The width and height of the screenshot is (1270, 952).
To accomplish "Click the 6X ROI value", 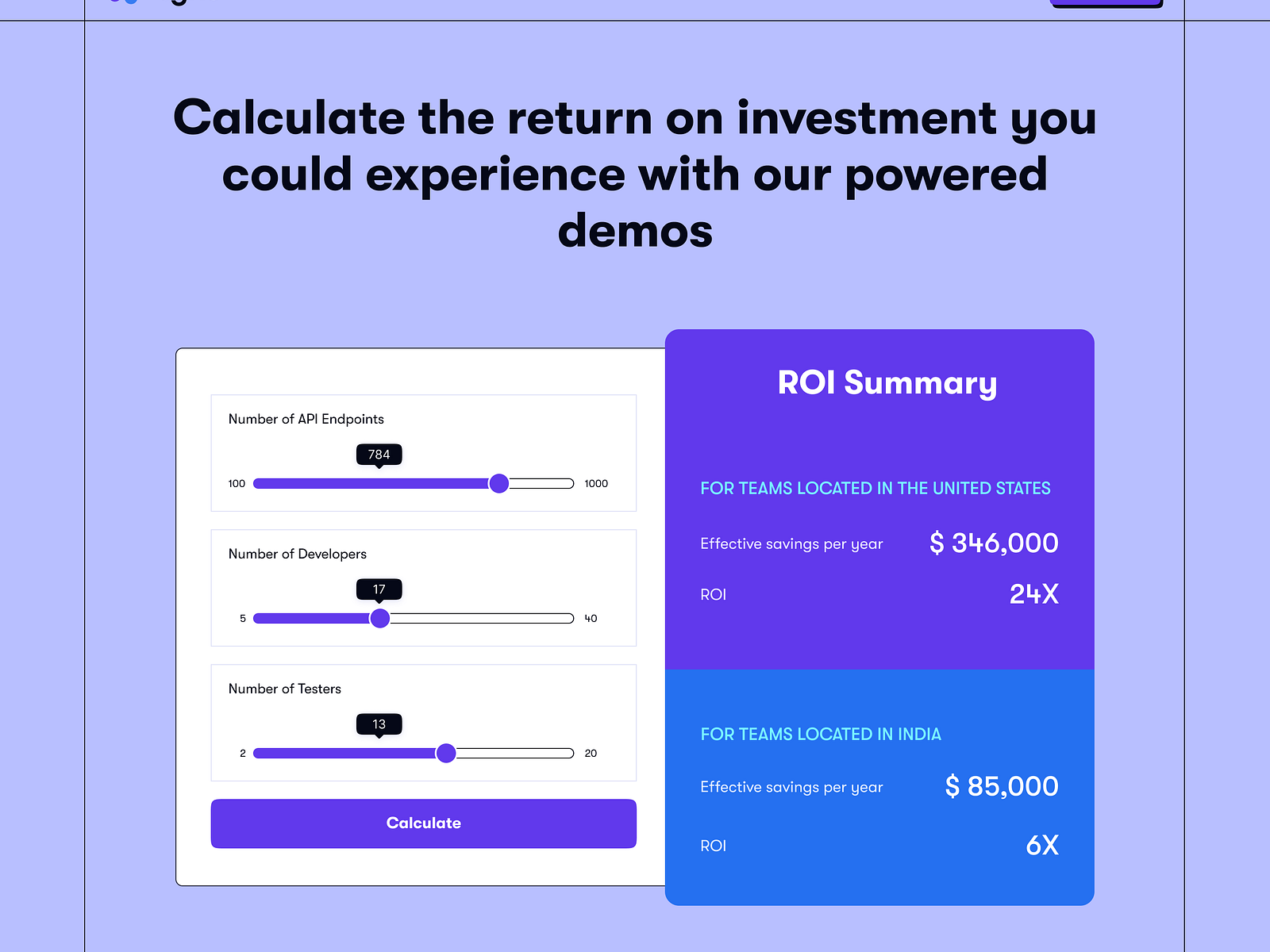I will click(x=1042, y=846).
